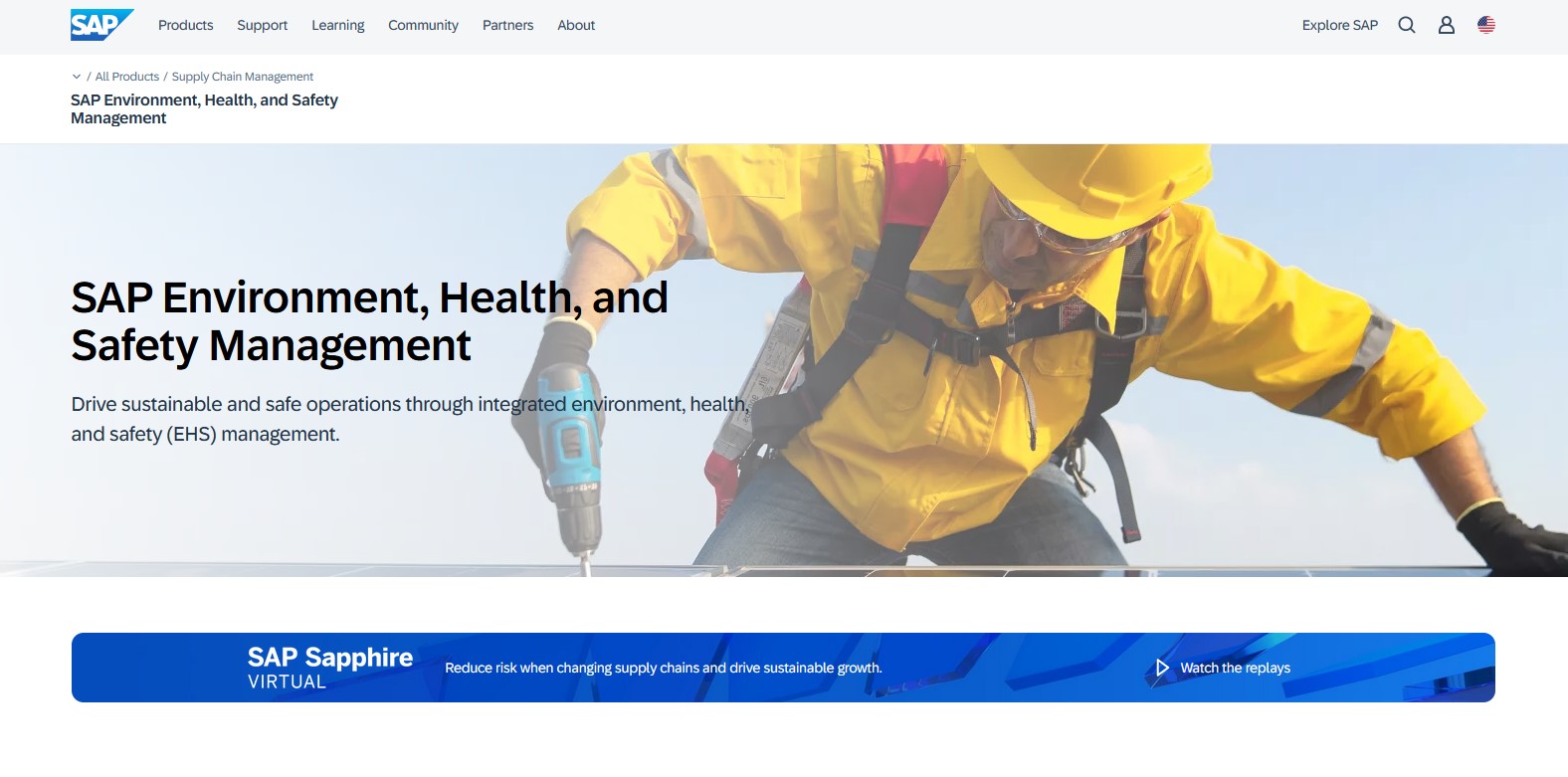This screenshot has width=1568, height=777.
Task: Click the hero heading SAP Environment, Health, and Safety Management
Action: (369, 321)
